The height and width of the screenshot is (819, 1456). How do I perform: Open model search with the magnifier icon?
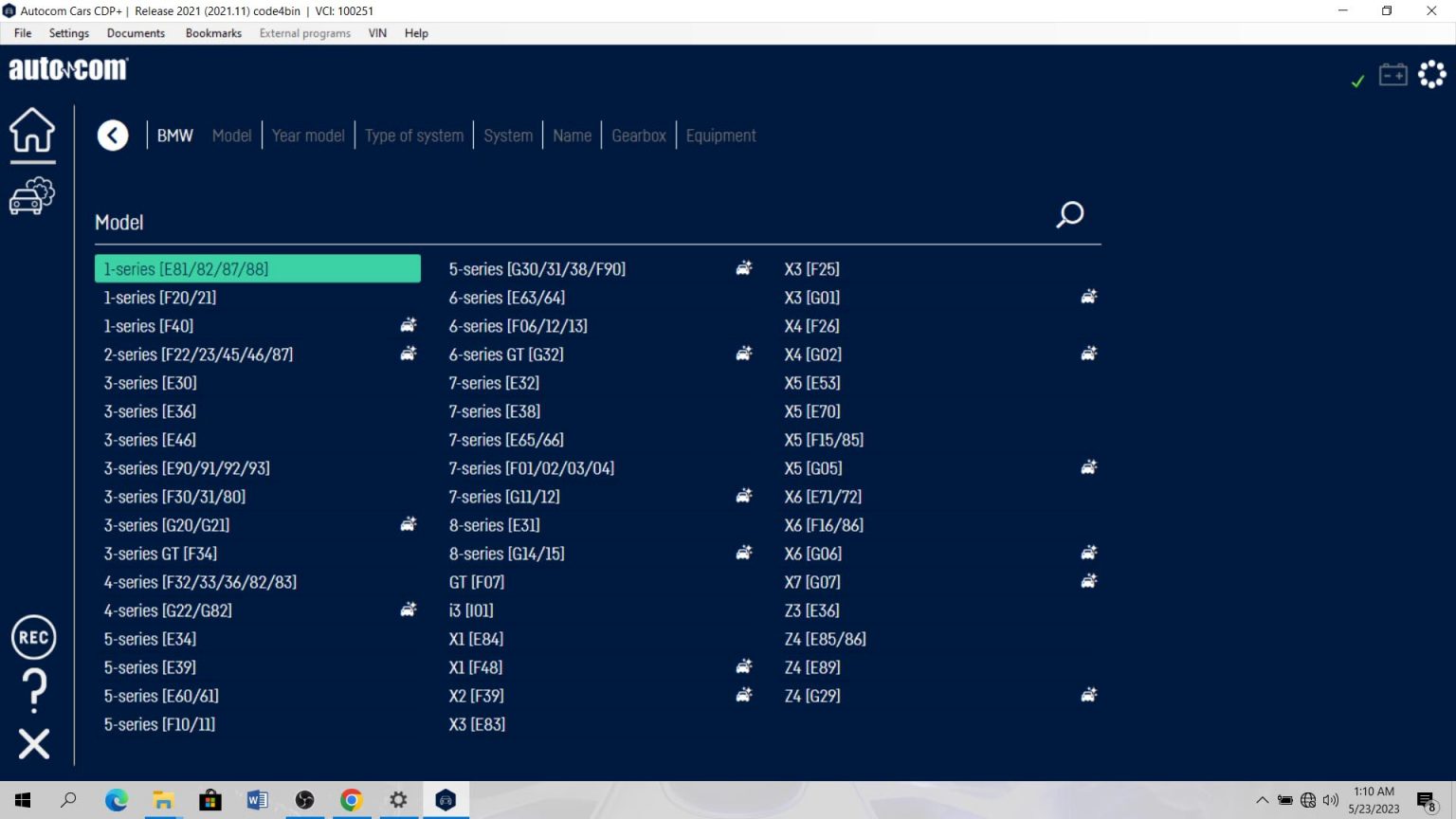(x=1069, y=215)
